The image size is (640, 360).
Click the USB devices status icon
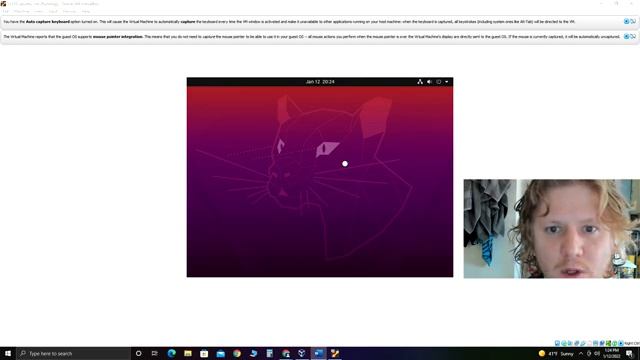(x=583, y=343)
